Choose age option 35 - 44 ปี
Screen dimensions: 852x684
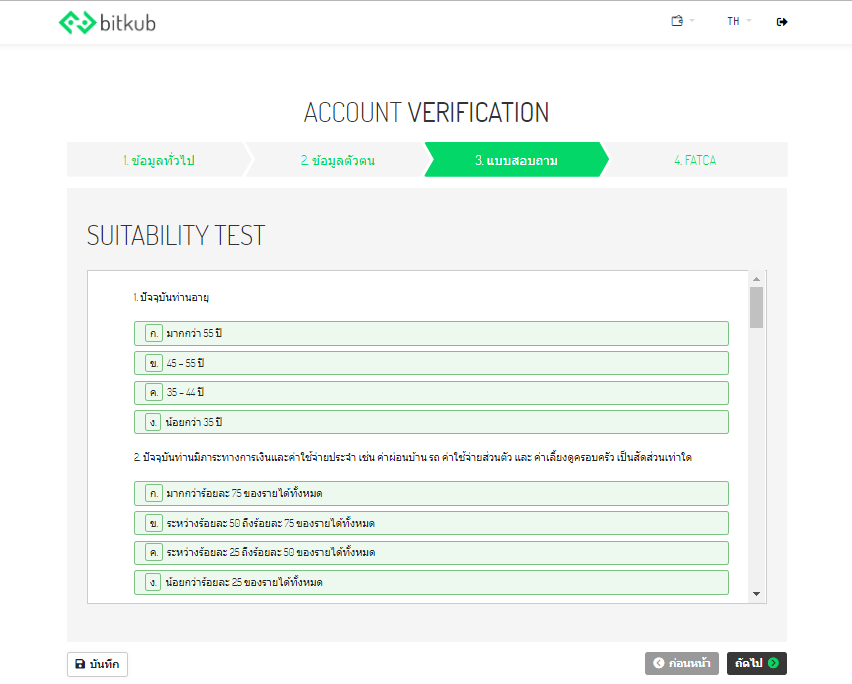[431, 392]
